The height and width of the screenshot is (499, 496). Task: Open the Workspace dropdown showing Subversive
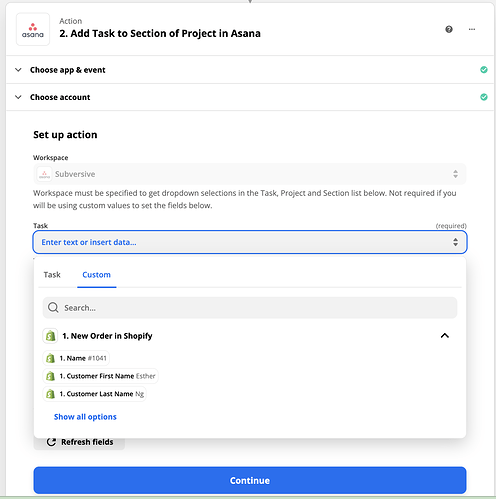[250, 174]
